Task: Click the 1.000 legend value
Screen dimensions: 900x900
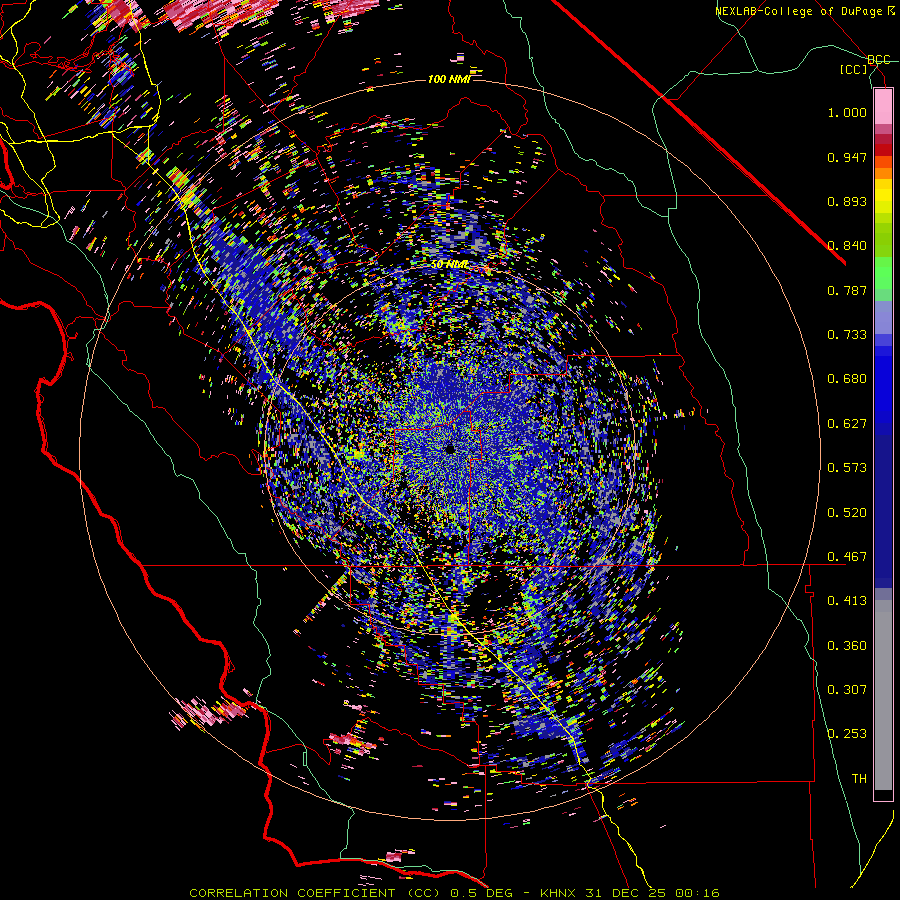Action: point(847,112)
